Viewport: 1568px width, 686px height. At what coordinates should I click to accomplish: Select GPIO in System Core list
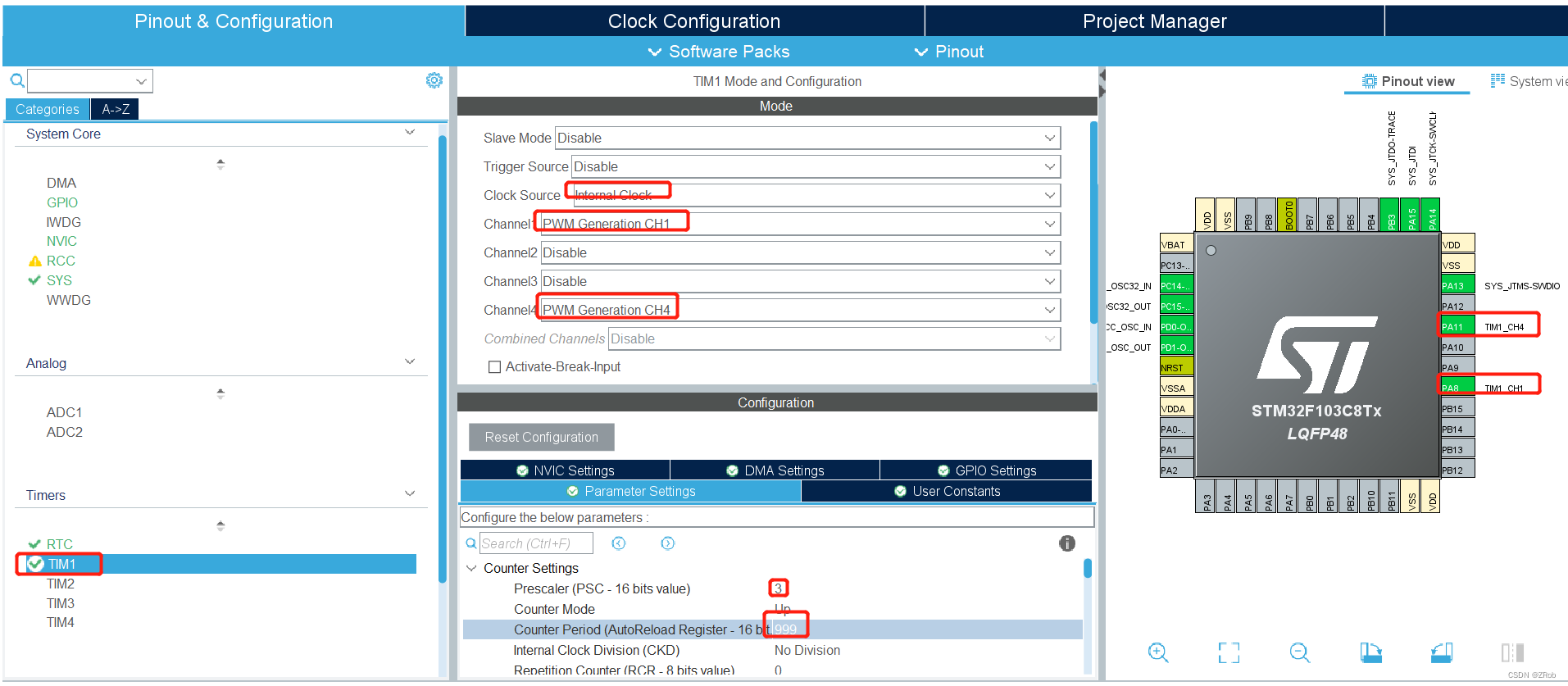pyautogui.click(x=62, y=202)
